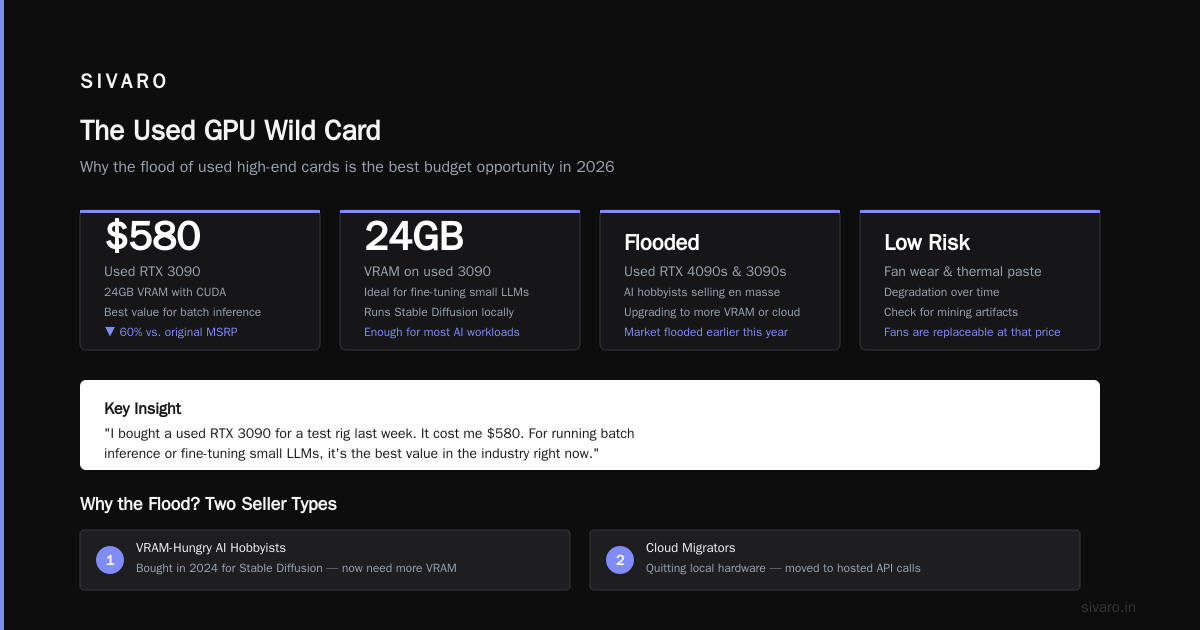Click 'Ideal for fine-tuning small LLMs' line

point(446,292)
